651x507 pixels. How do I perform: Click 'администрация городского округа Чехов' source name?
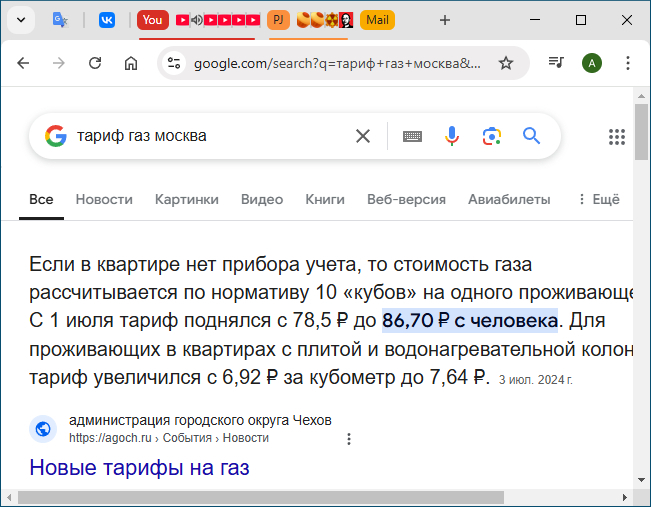click(x=200, y=420)
